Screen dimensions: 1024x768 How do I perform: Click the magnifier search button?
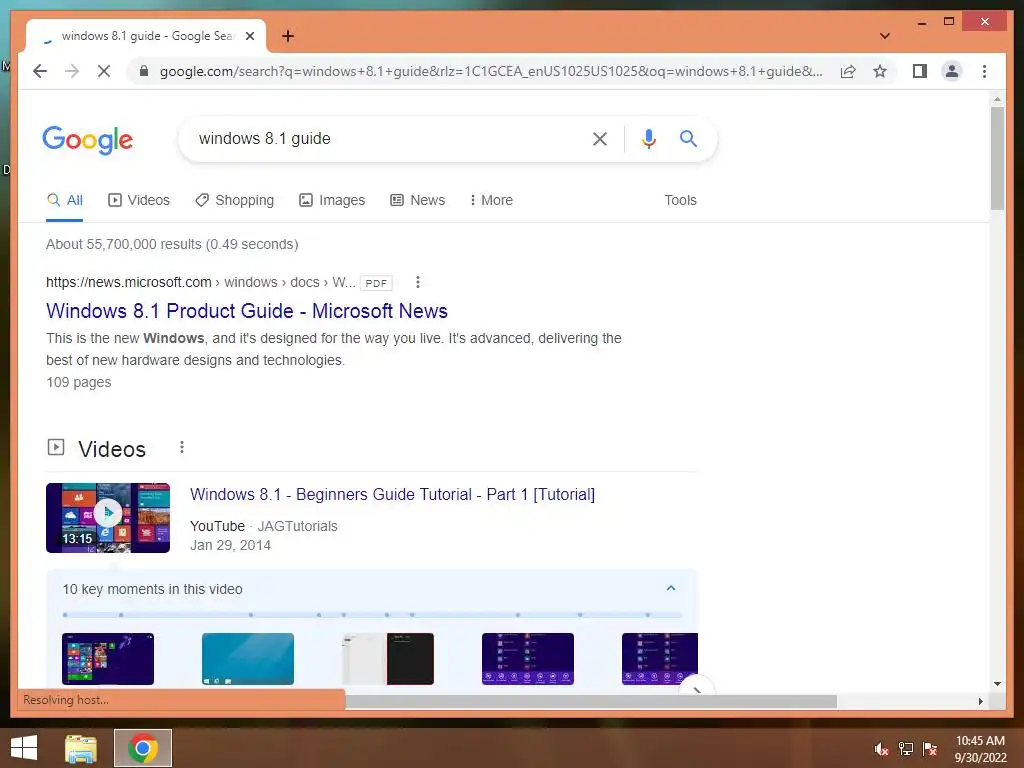[x=688, y=138]
